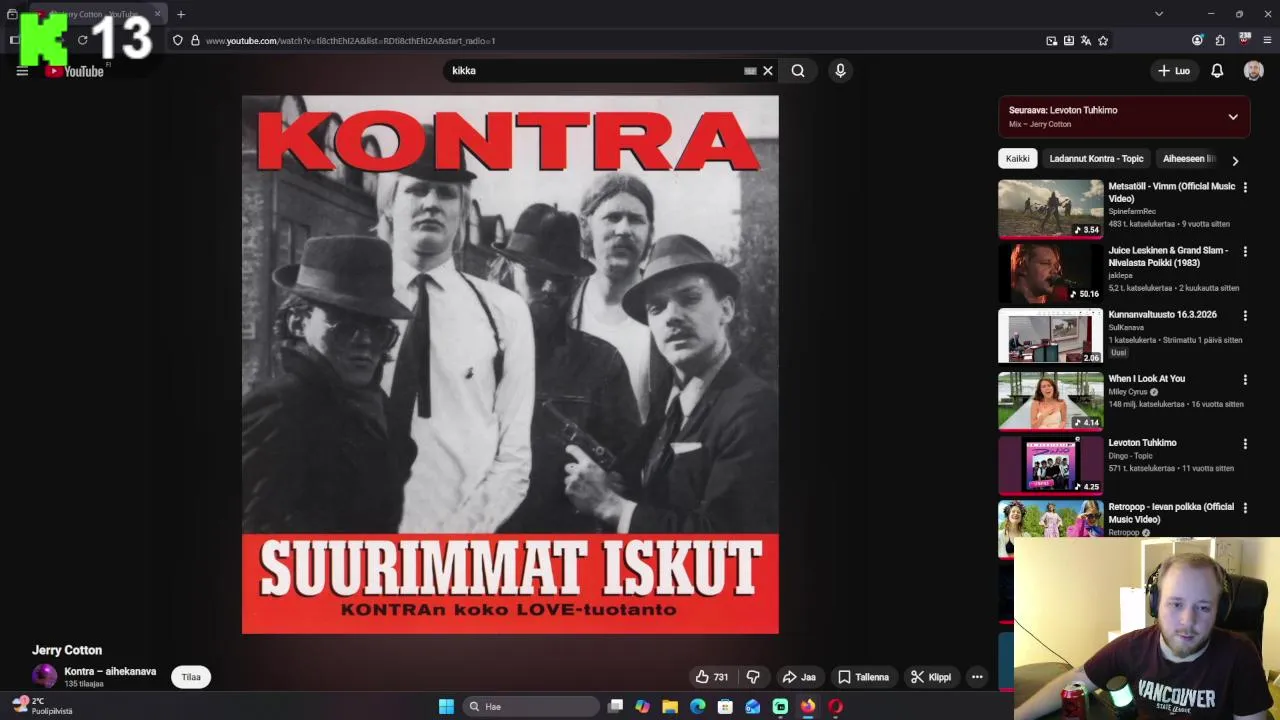Open the browser account profile icon

click(x=1197, y=41)
